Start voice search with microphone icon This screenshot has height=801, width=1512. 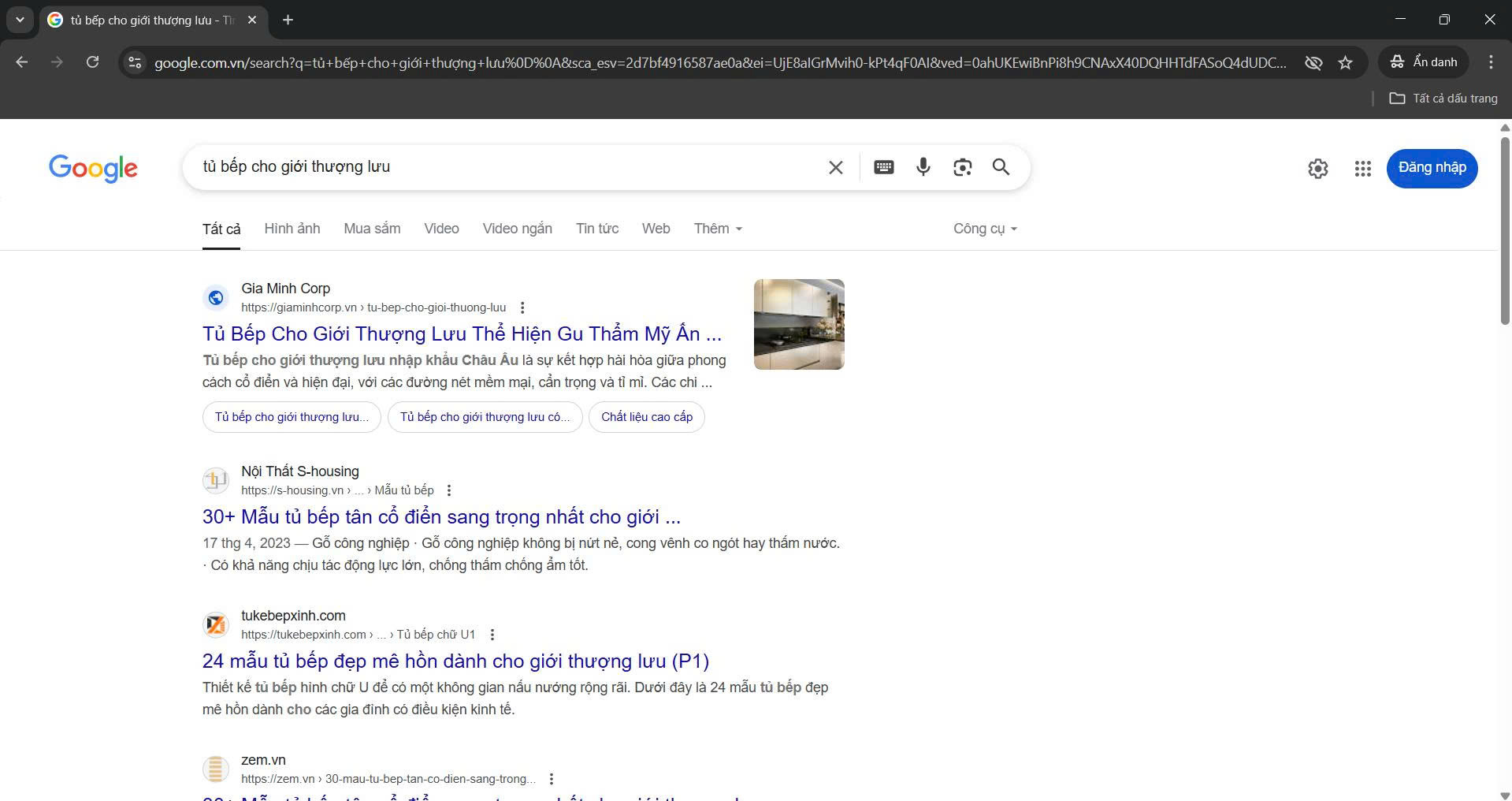(923, 167)
